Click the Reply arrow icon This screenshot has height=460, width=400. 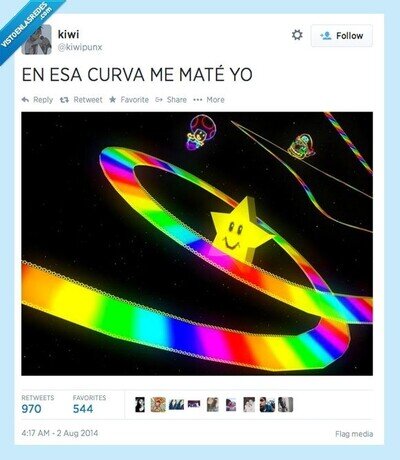click(x=25, y=100)
